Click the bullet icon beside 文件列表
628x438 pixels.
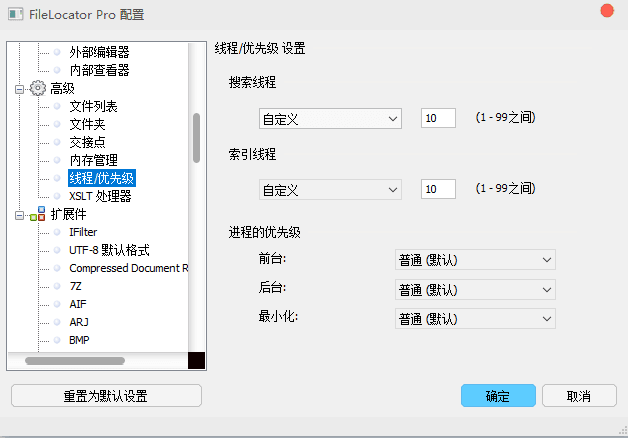coord(57,106)
